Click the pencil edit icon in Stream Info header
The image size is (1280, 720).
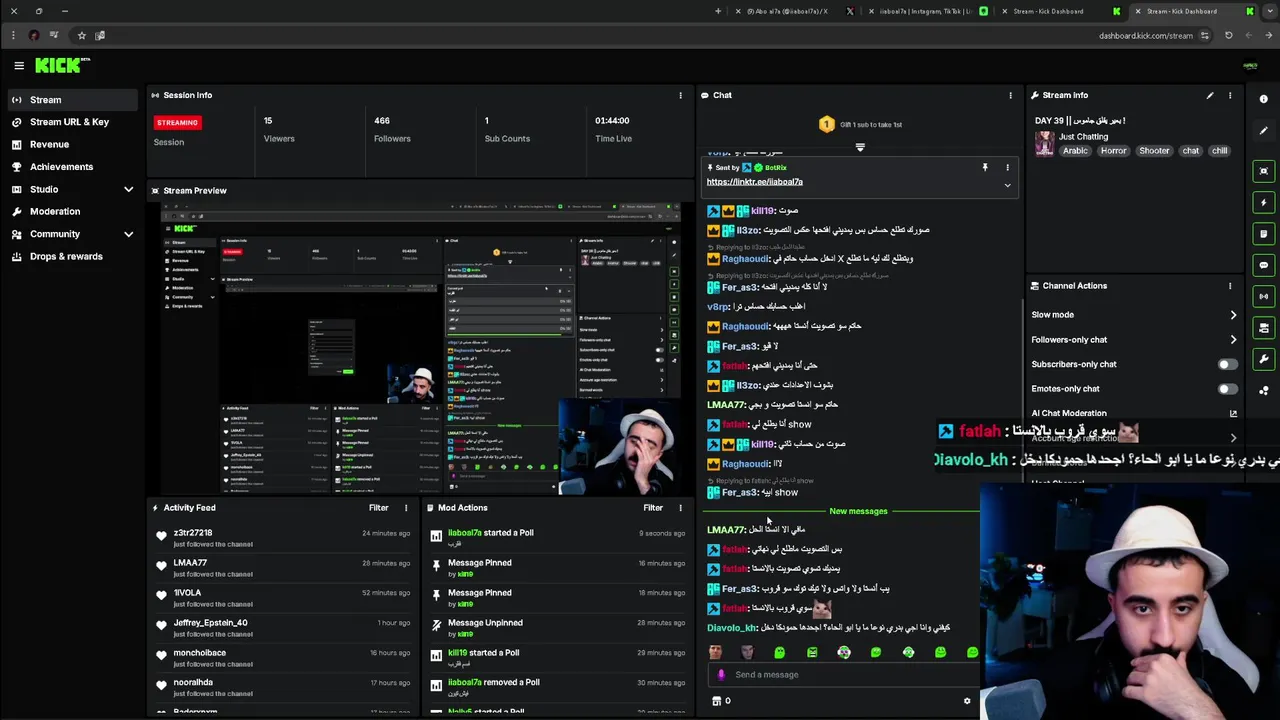coord(1210,95)
